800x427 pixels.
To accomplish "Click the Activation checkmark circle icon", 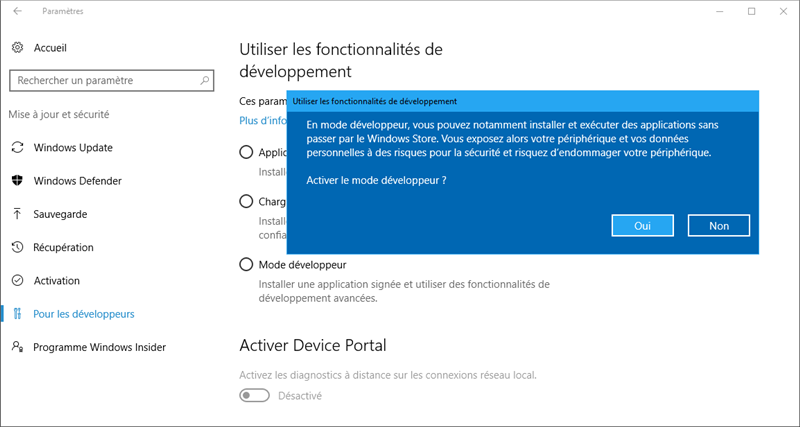I will coord(17,281).
